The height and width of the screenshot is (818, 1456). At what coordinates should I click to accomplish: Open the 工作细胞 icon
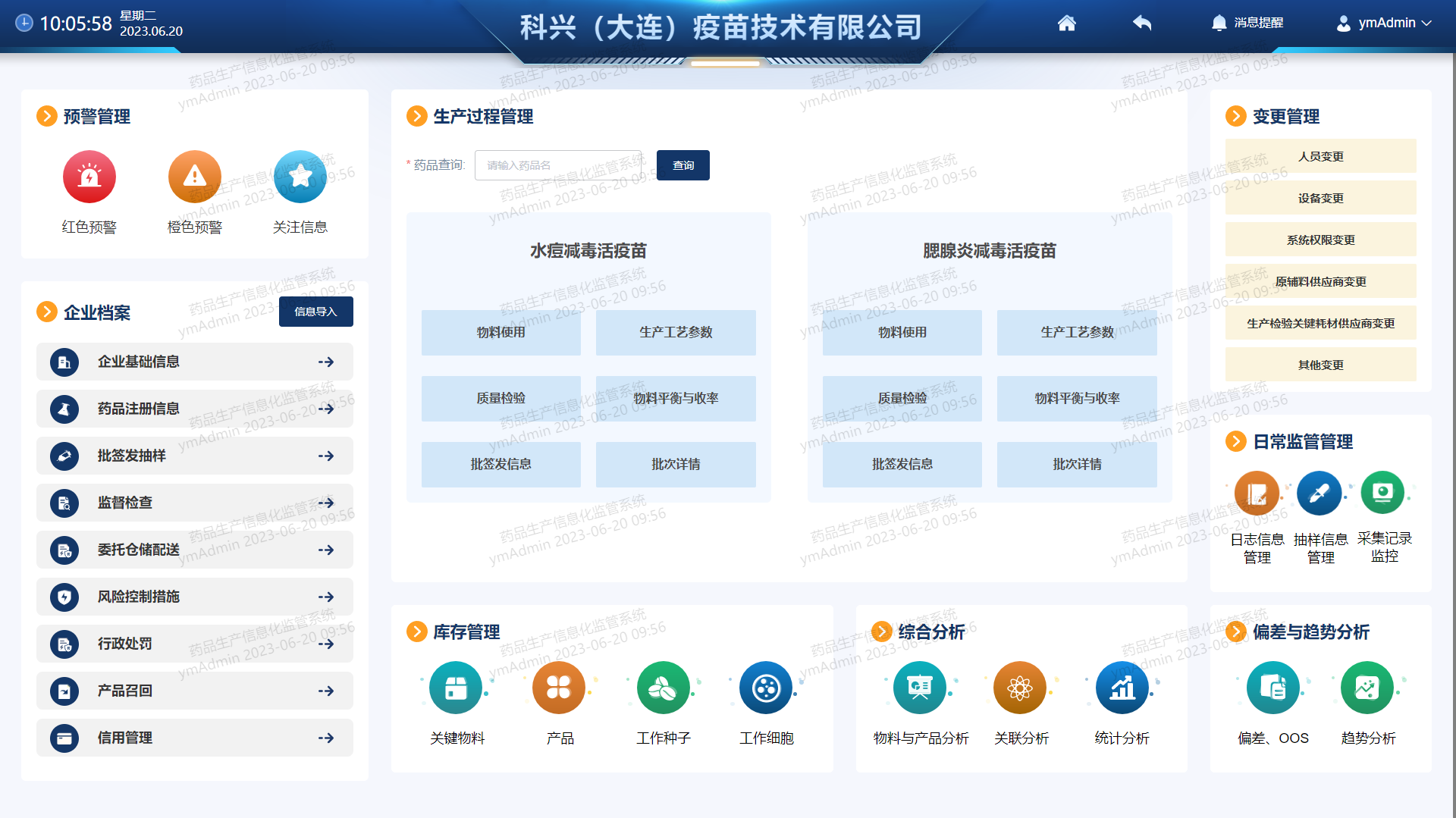(x=766, y=688)
